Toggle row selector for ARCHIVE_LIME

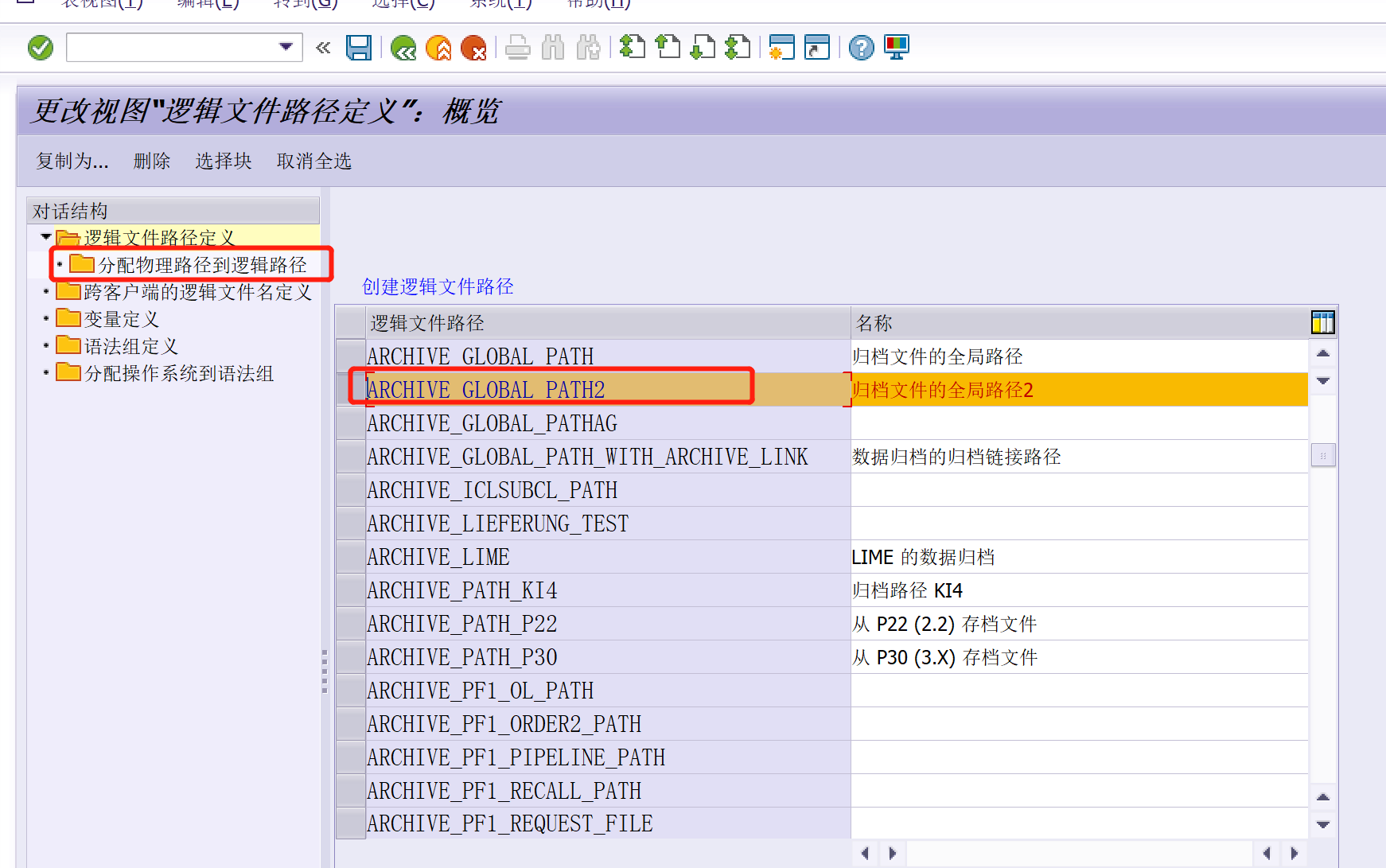(351, 556)
